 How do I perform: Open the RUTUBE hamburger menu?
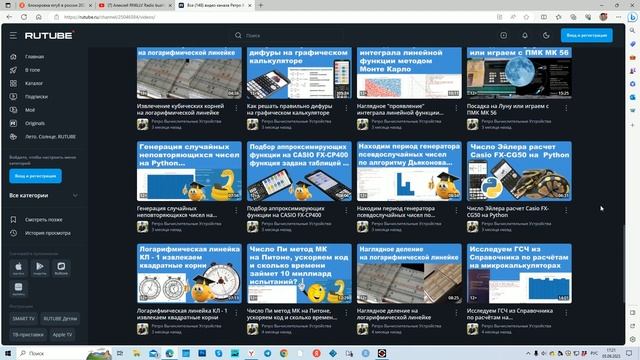[x=13, y=36]
